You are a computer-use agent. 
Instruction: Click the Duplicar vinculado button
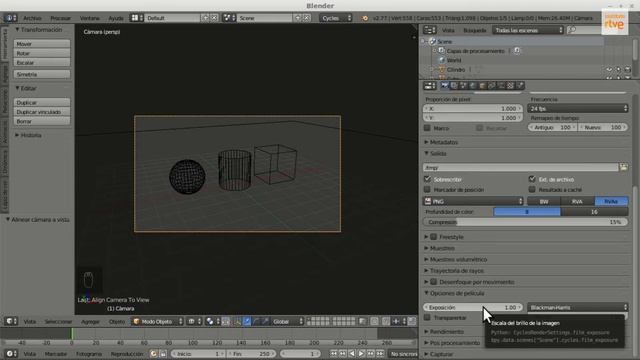(x=42, y=112)
